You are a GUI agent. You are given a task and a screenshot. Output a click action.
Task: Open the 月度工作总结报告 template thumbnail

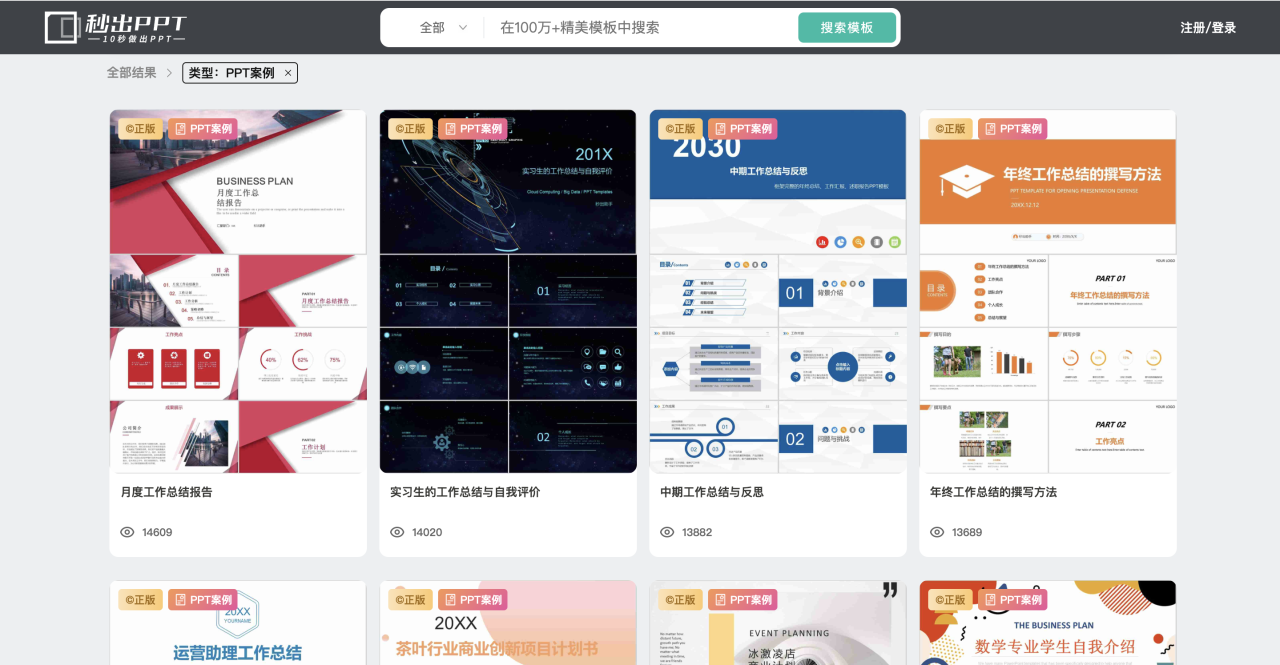pyautogui.click(x=238, y=291)
